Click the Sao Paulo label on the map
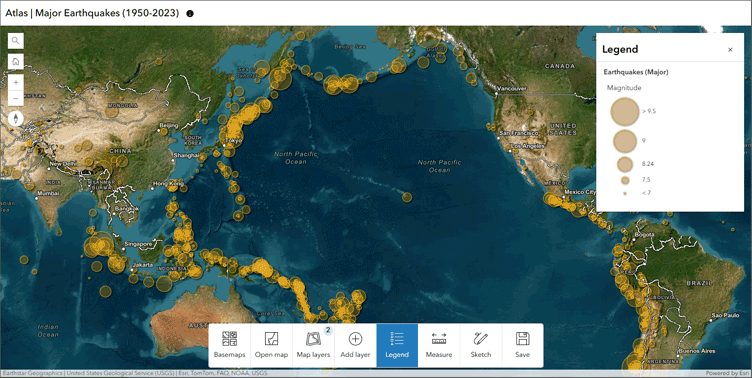This screenshot has width=752, height=378. pos(725,315)
